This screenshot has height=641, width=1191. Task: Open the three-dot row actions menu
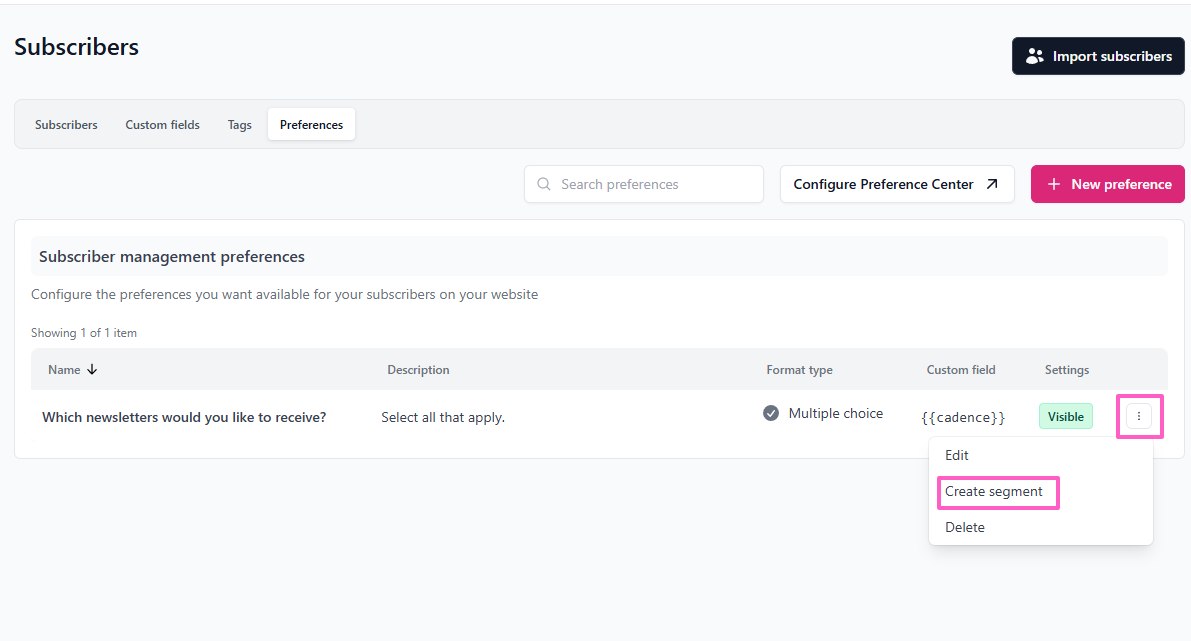[1139, 416]
